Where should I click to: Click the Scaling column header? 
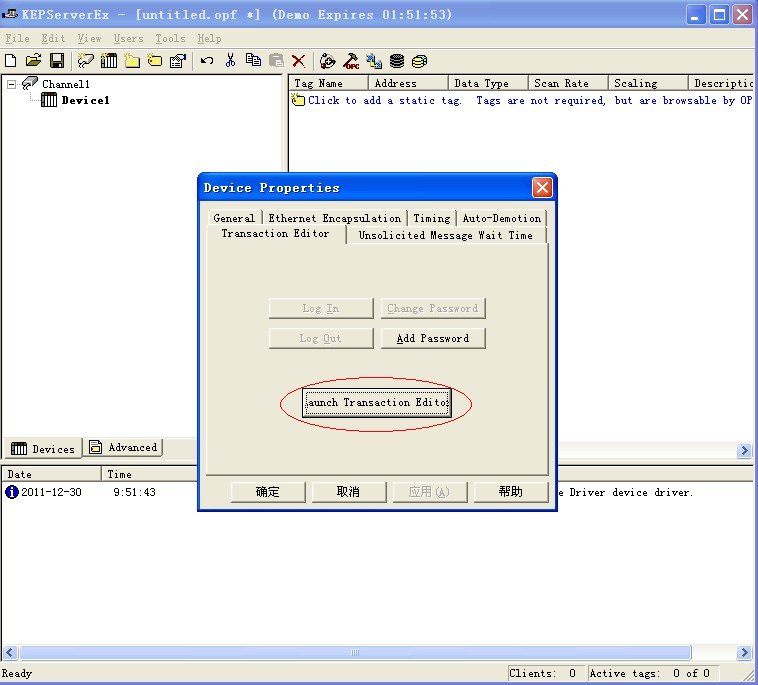pyautogui.click(x=648, y=83)
